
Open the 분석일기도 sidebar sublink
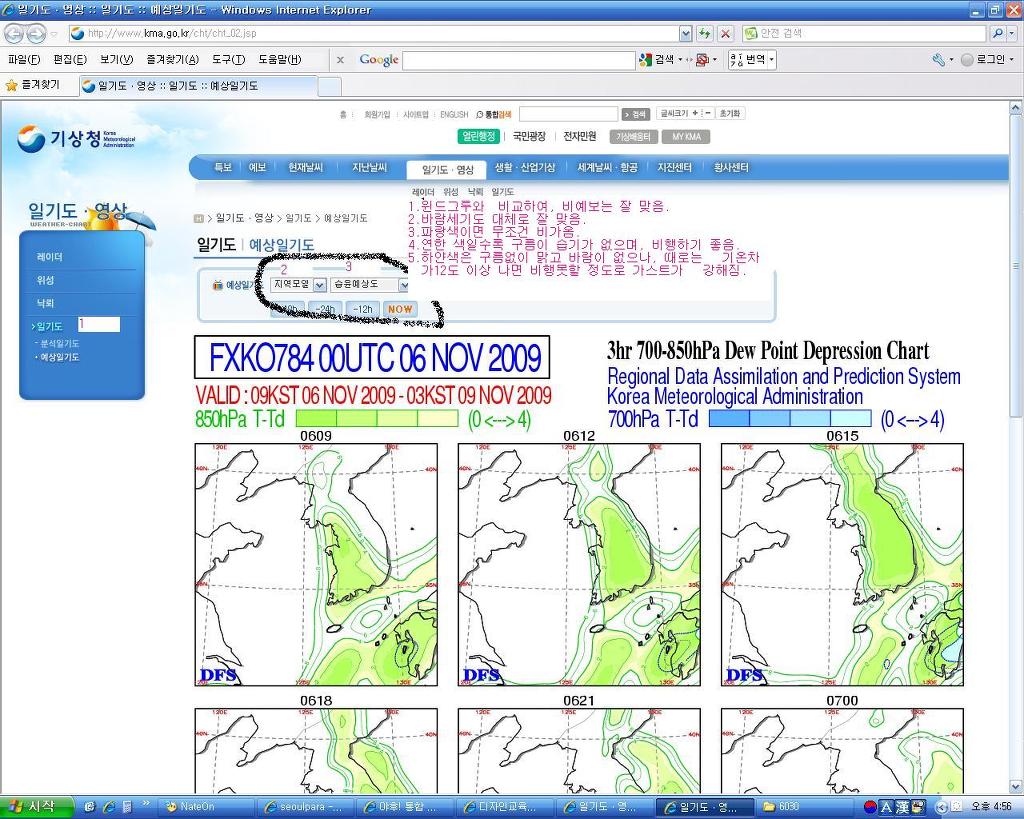click(59, 343)
